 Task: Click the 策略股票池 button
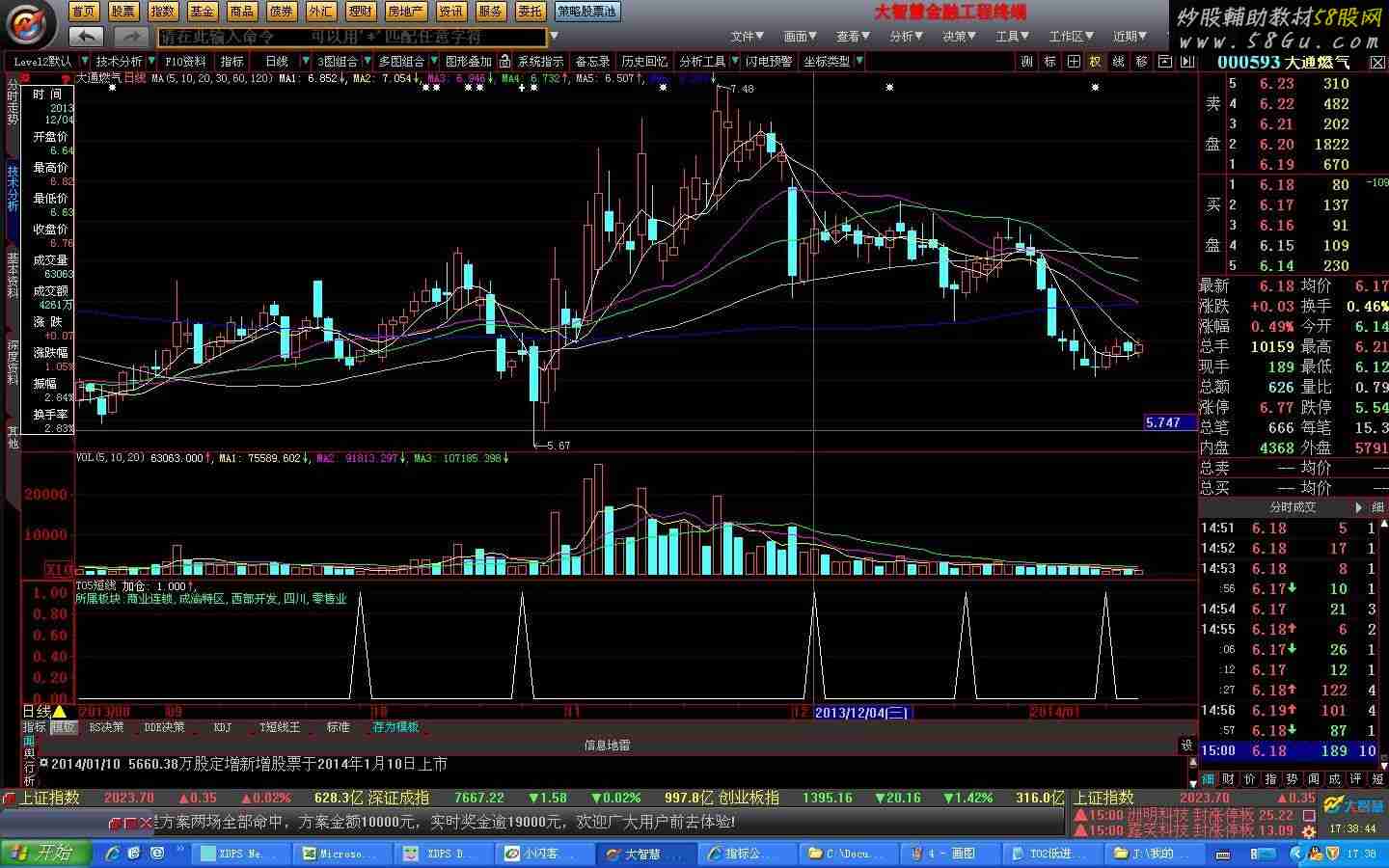click(587, 12)
